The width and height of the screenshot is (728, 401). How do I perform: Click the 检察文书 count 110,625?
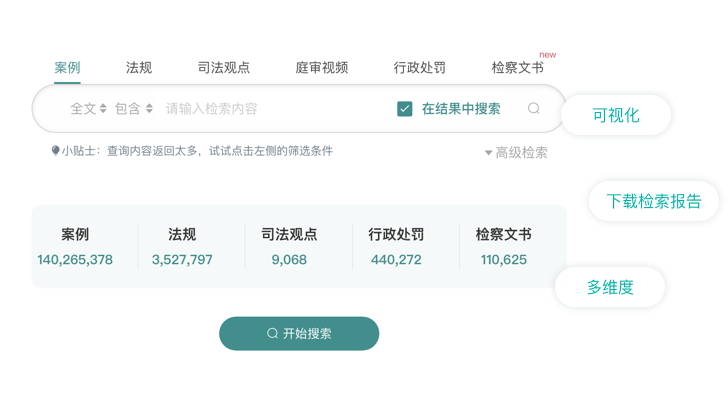pos(503,260)
